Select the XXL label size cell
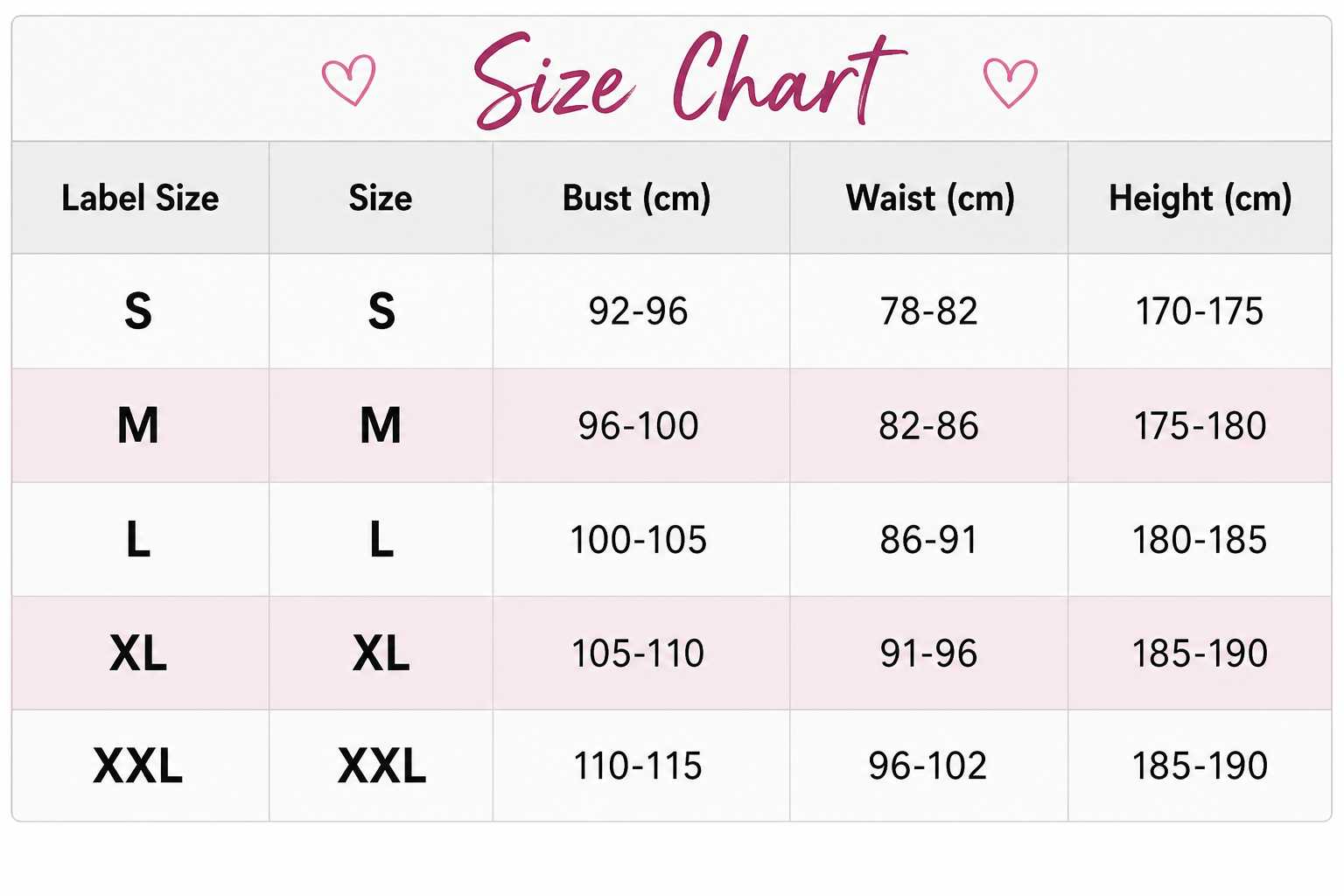Viewport: 1344px width, 896px height. [x=138, y=766]
